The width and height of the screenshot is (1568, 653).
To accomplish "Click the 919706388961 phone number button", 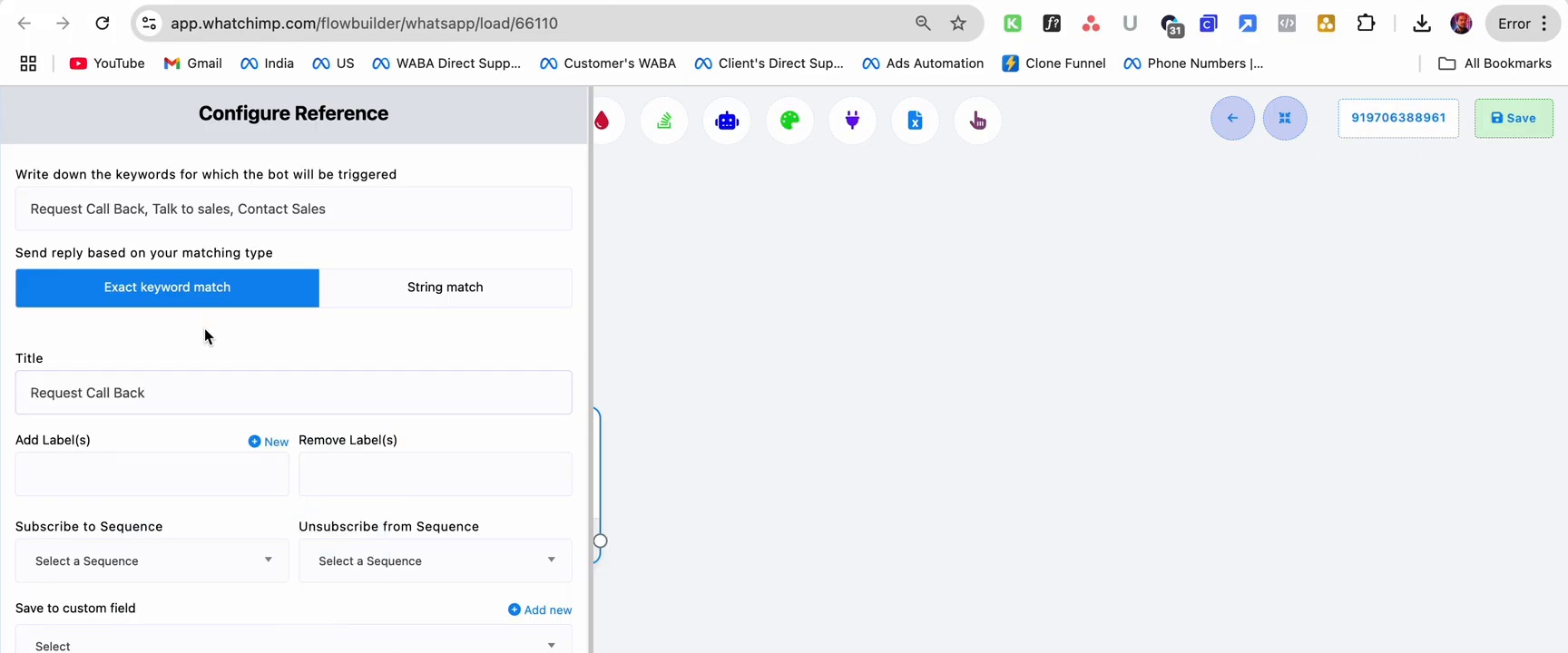I will pyautogui.click(x=1398, y=118).
